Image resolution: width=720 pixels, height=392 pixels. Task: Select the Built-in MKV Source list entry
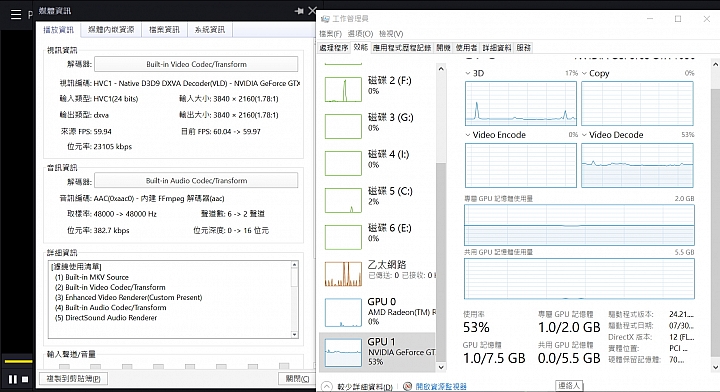92,277
